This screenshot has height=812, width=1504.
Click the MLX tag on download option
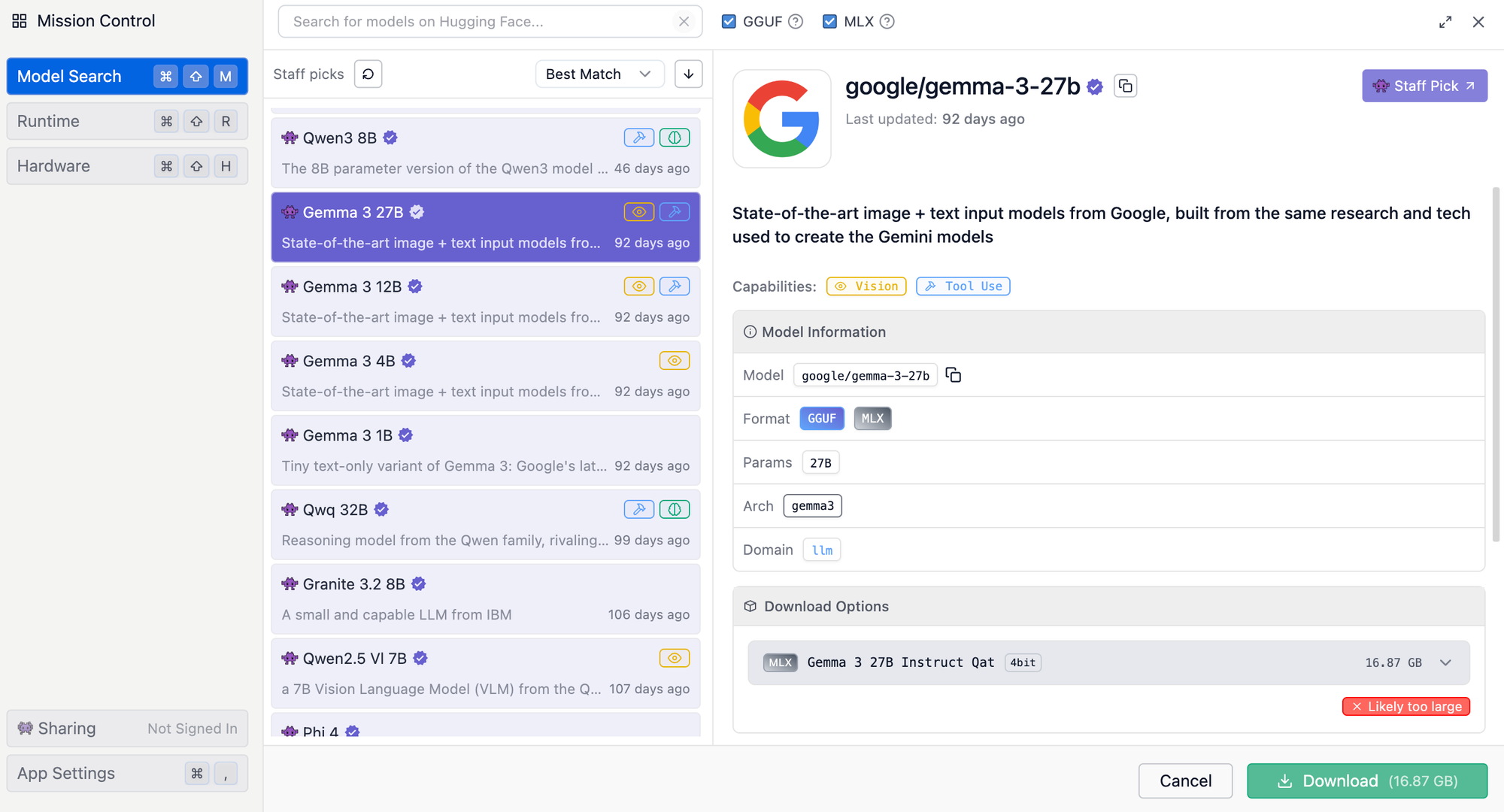pos(781,662)
